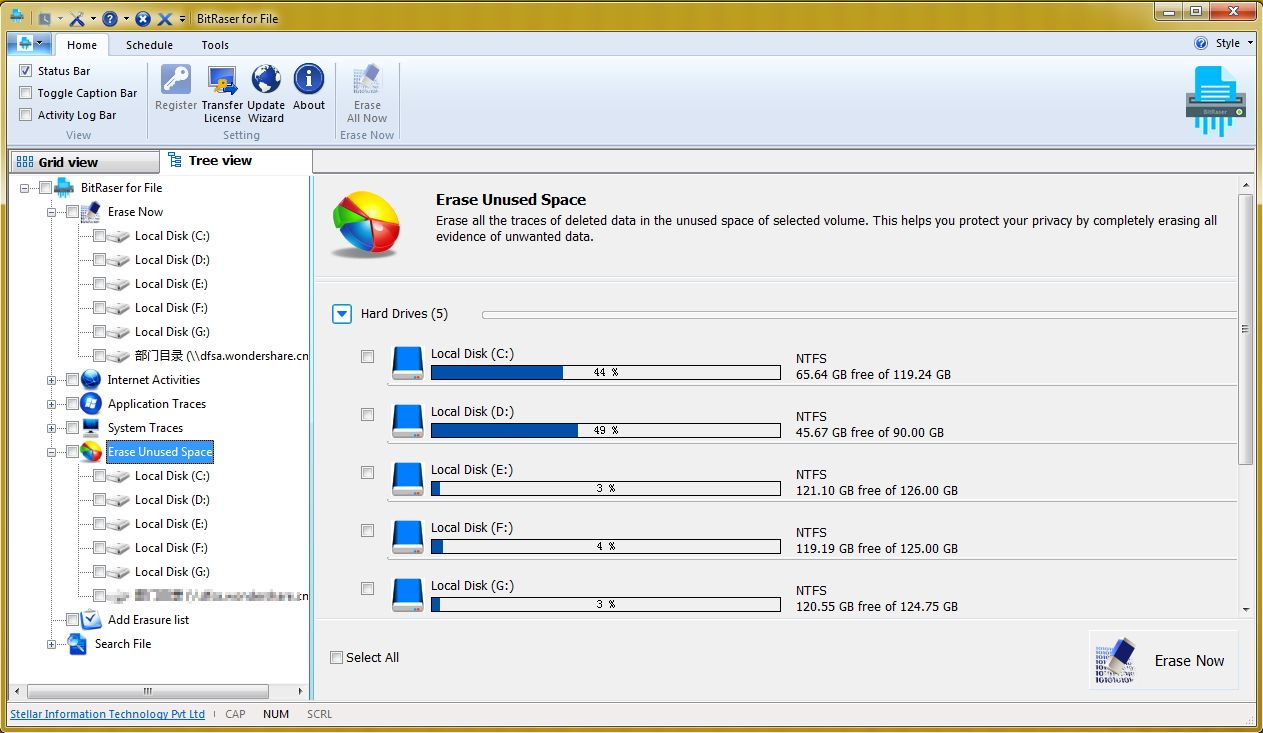Screen dimensions: 1263x733
Task: Collapse BitRaser for File root node
Action: coord(25,188)
